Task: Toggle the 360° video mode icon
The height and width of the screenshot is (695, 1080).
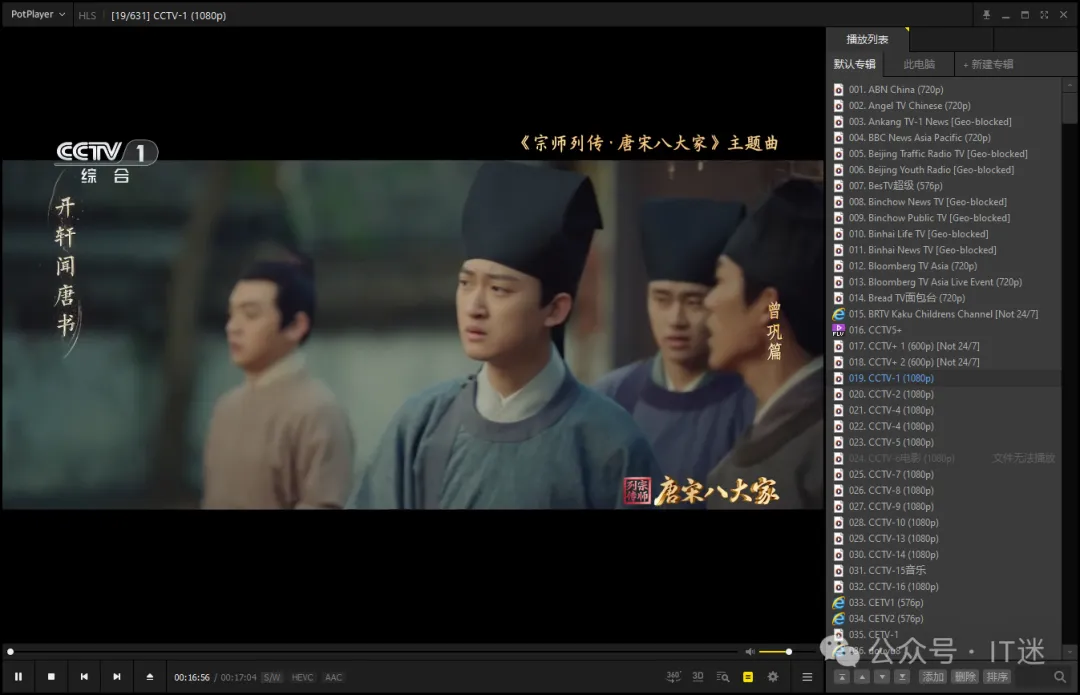Action: coord(673,677)
